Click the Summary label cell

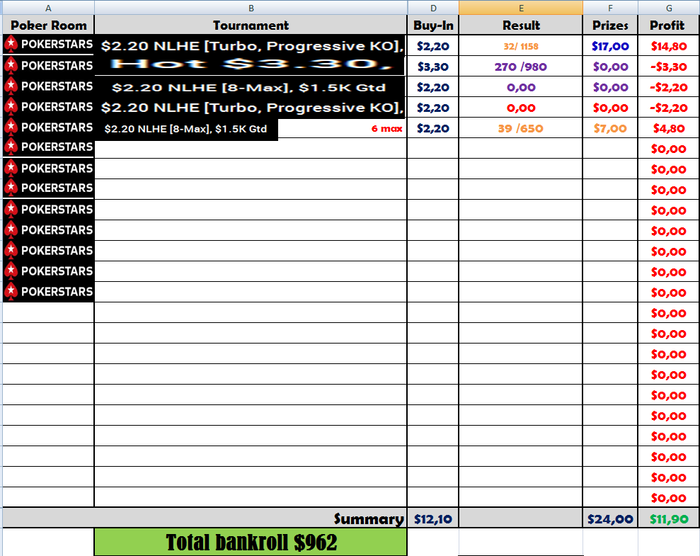coord(205,518)
